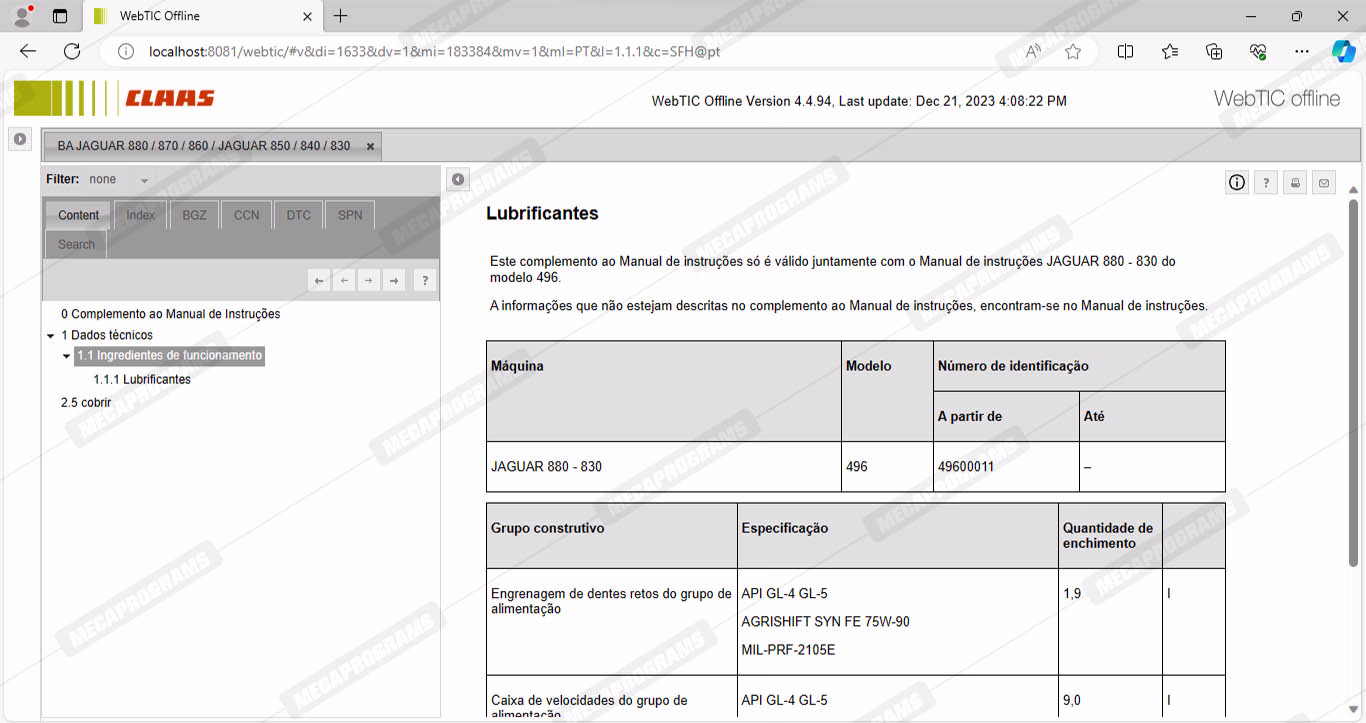Open the Search tab
Viewport: 1366px width, 723px height.
(76, 244)
